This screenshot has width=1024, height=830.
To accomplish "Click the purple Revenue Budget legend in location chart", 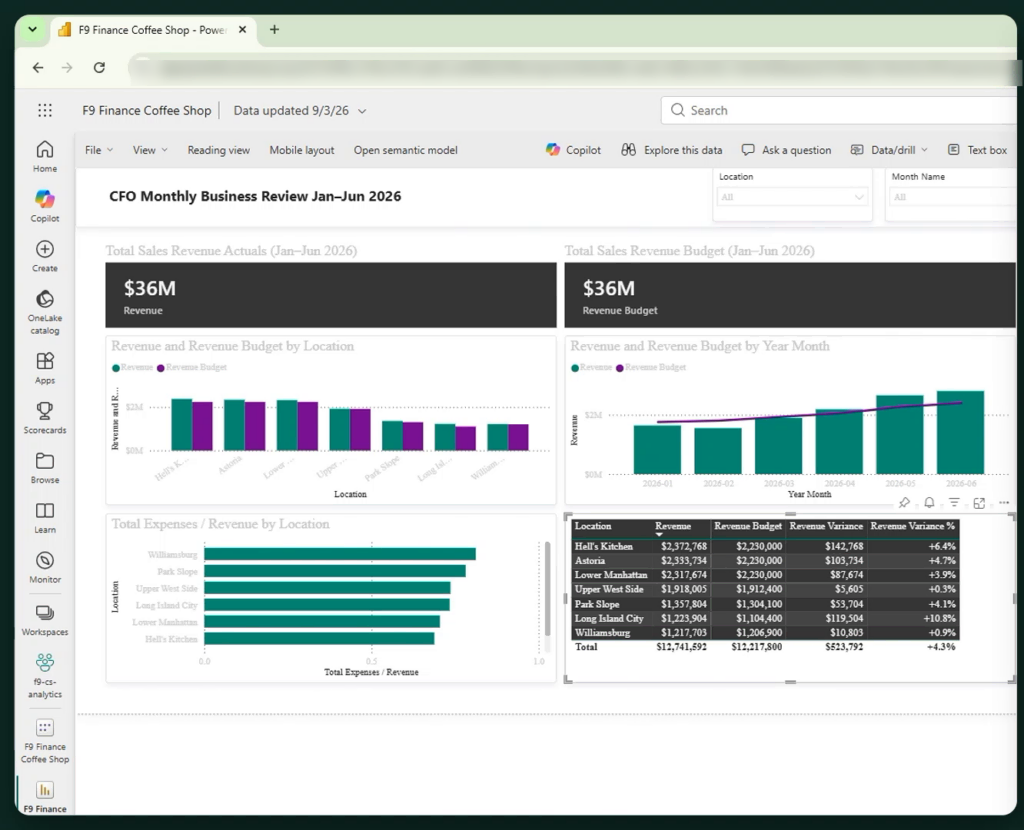I will pyautogui.click(x=192, y=368).
